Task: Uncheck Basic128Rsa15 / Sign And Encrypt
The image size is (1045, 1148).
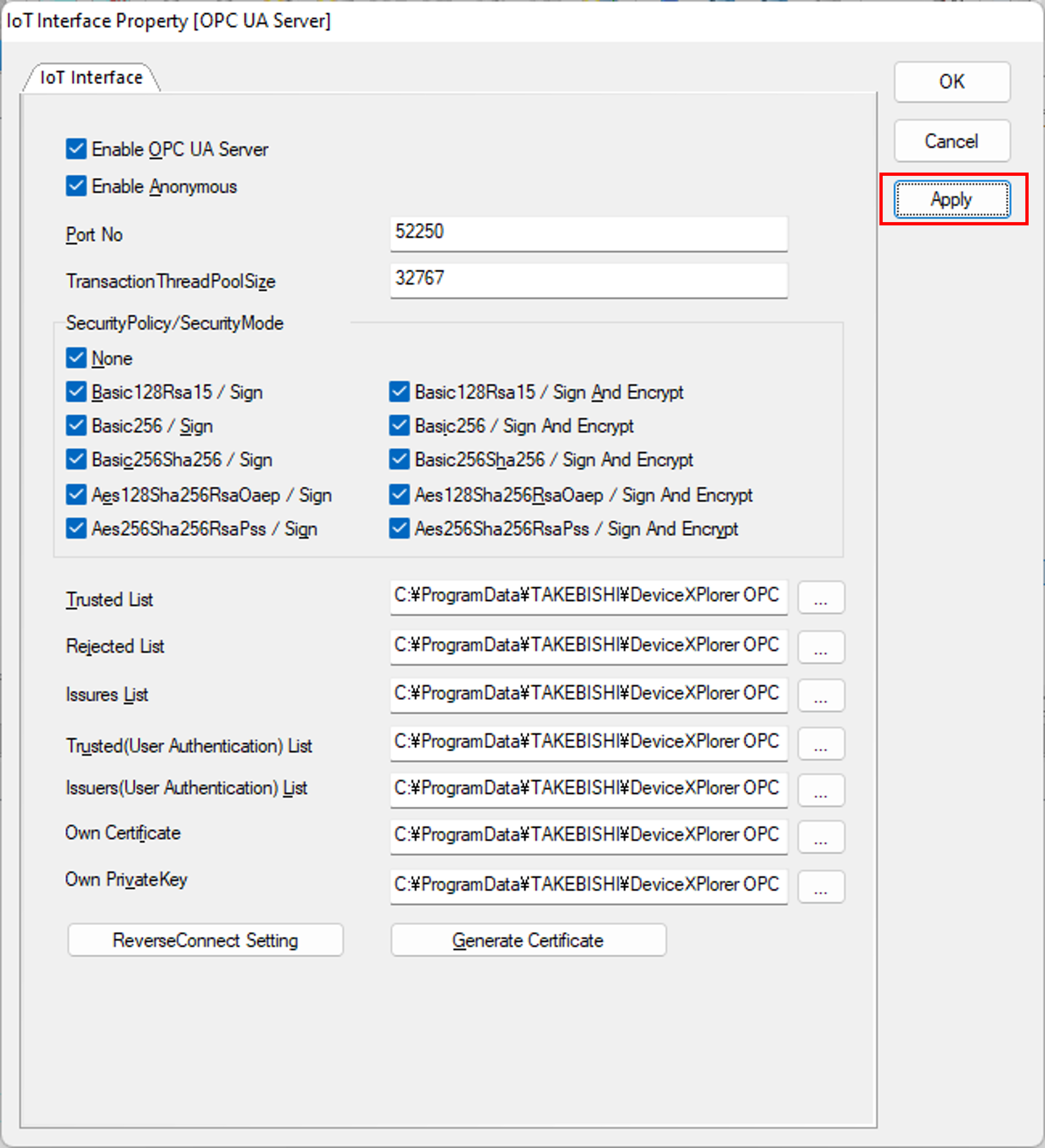Action: 399,392
